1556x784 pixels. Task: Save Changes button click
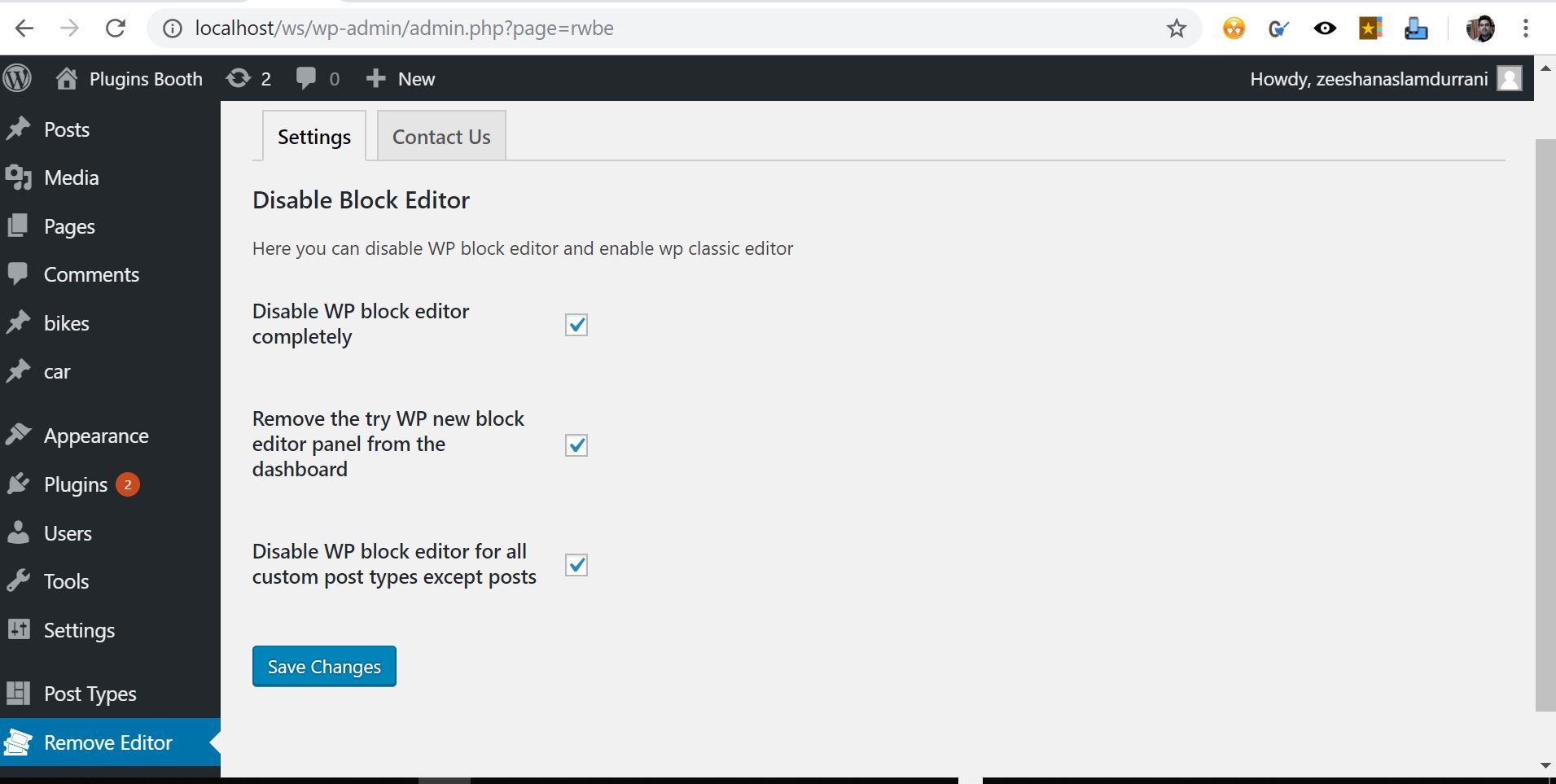[324, 667]
